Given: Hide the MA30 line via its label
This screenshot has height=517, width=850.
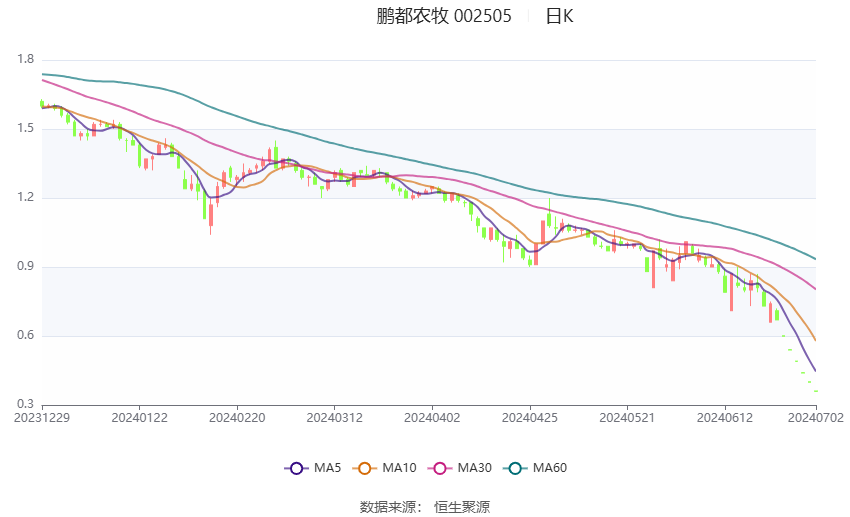Looking at the screenshot, I should point(475,468).
